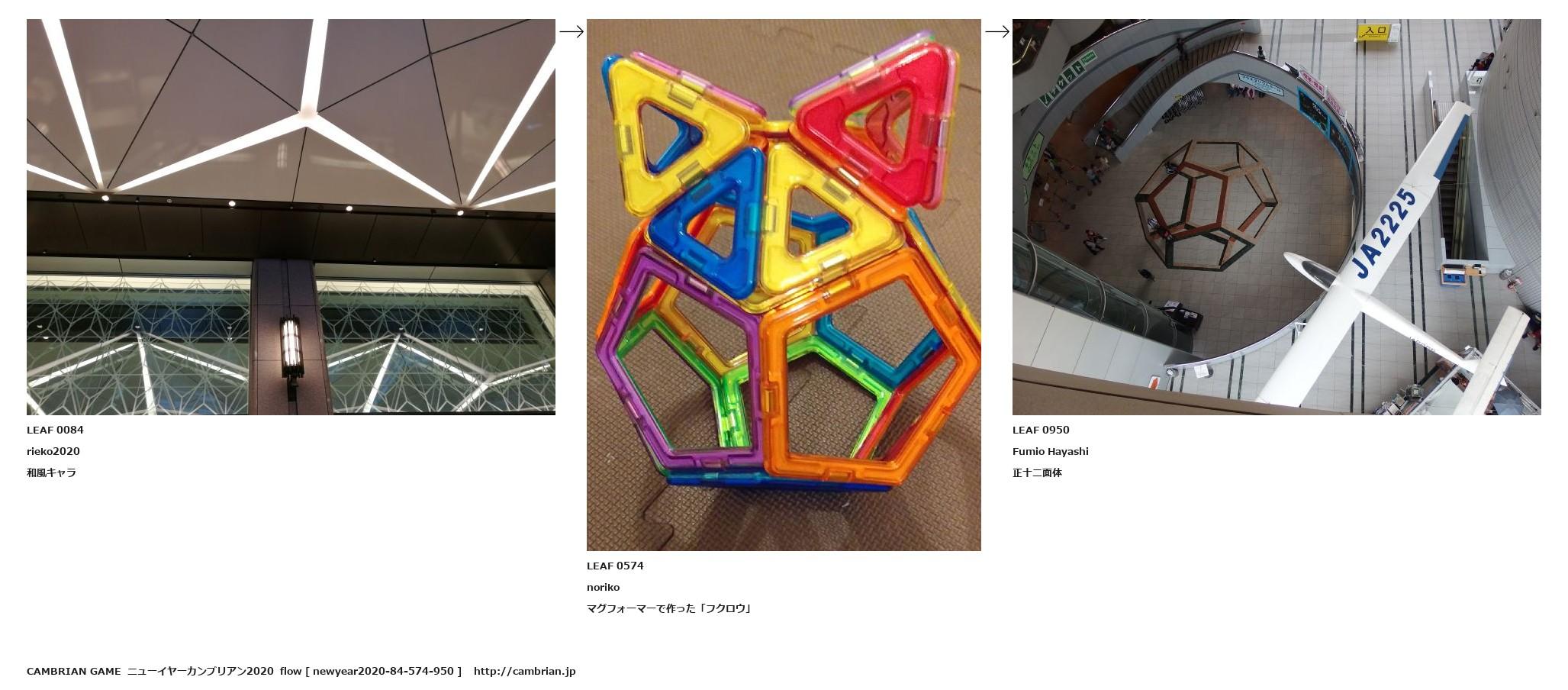1568x690 pixels.
Task: Open the ceiling lights photo LEAF 0084
Action: pyautogui.click(x=291, y=217)
